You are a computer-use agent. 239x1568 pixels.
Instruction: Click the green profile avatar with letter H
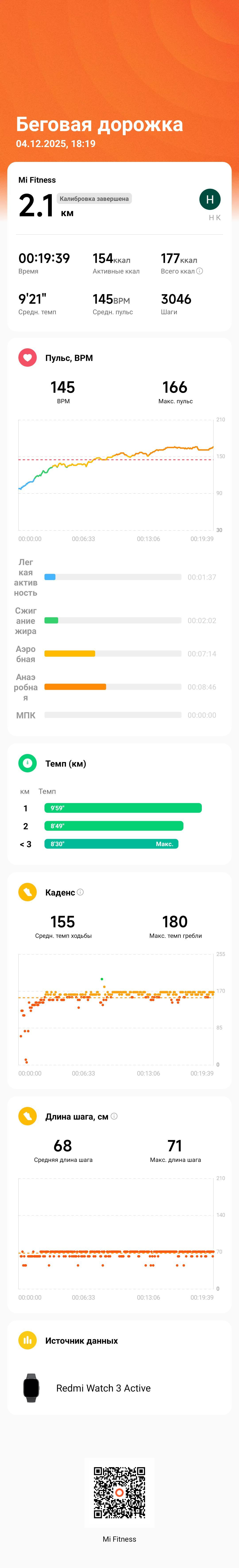[210, 199]
